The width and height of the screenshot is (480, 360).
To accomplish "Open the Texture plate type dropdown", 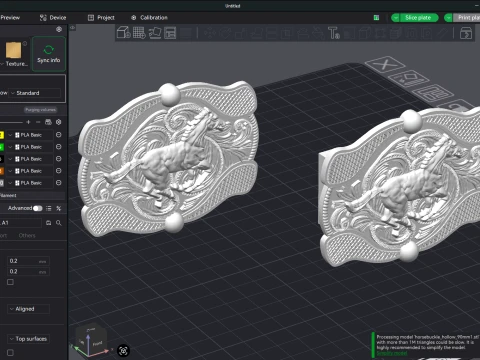I will click(14, 64).
